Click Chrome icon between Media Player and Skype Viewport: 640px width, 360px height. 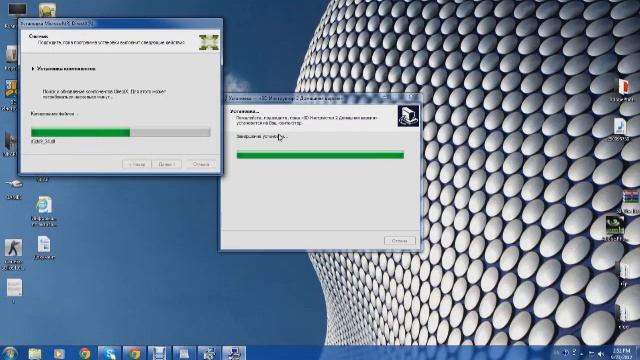pos(85,353)
